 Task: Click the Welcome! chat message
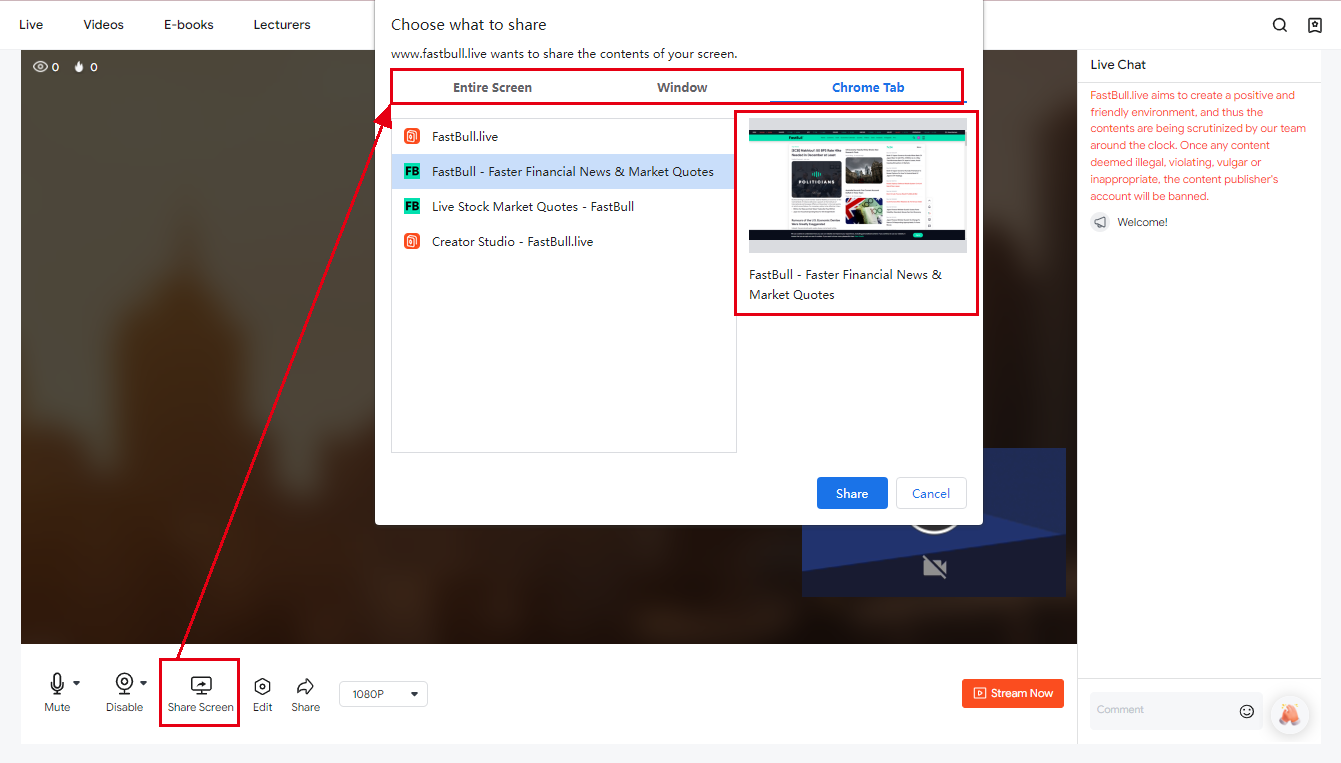tap(1142, 222)
